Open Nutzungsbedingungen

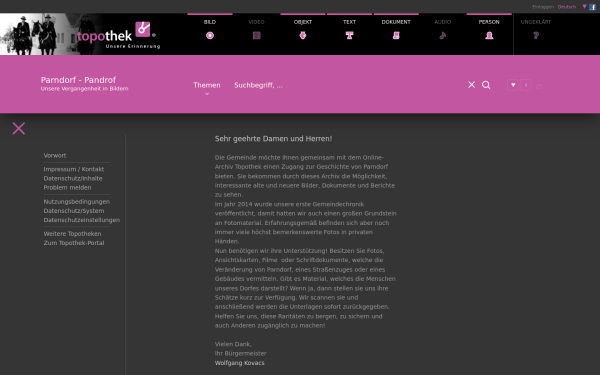tap(77, 202)
